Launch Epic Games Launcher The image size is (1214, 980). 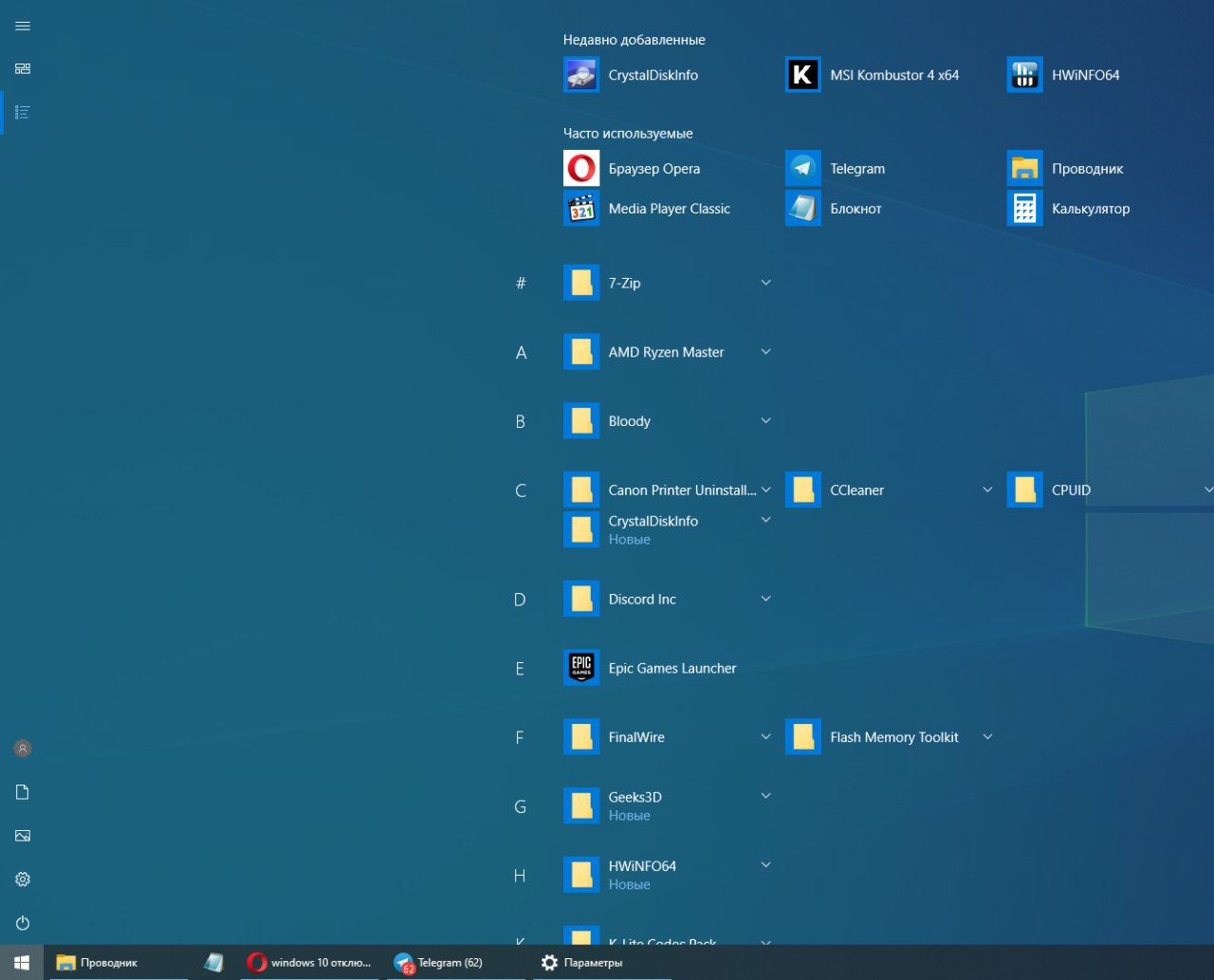coord(668,668)
